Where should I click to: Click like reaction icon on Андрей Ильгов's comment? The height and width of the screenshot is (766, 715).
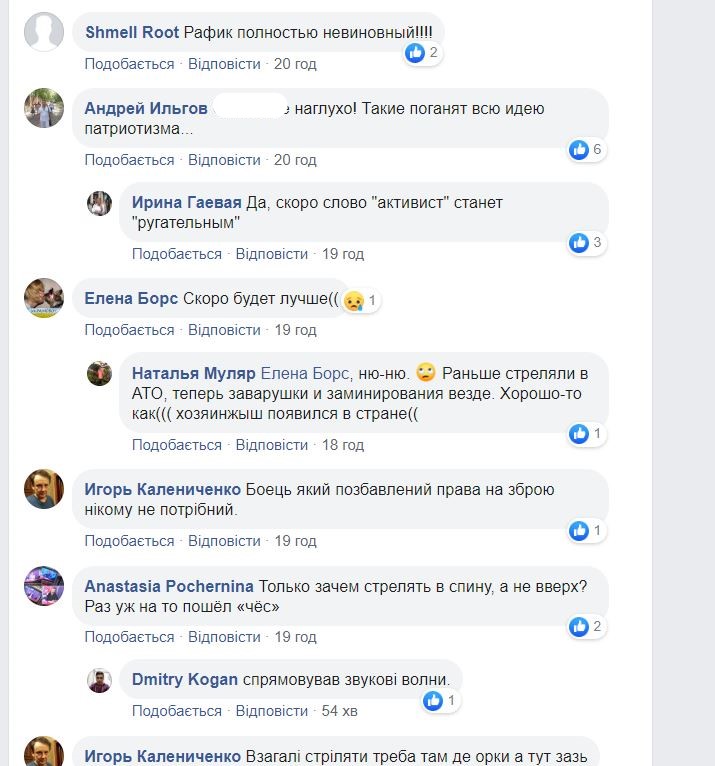pyautogui.click(x=579, y=150)
